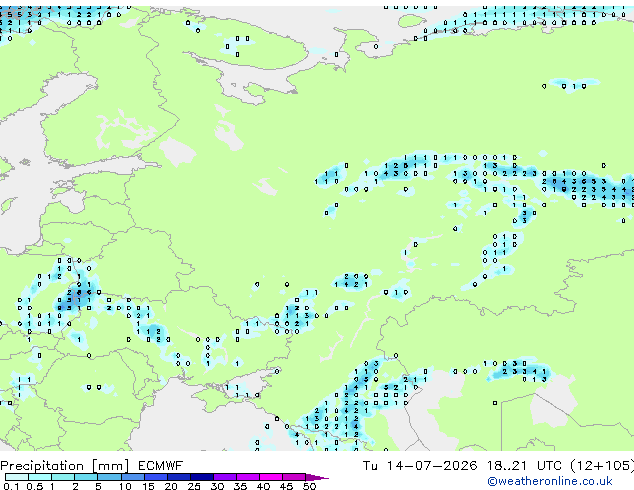634x490 pixels.
Task: Click the '20' legend scale label
Action: (171, 486)
